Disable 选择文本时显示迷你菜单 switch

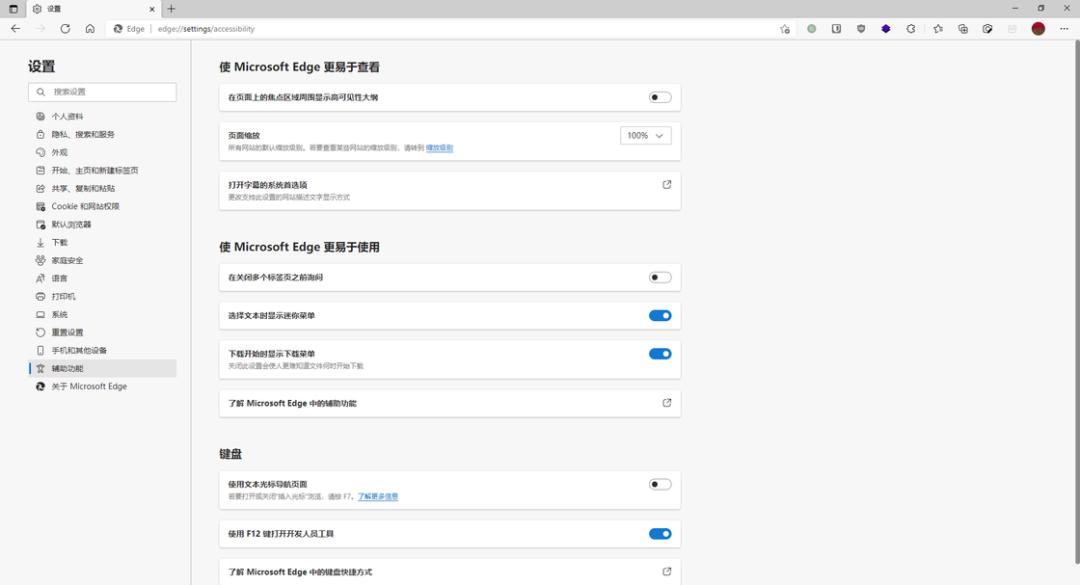coord(660,316)
